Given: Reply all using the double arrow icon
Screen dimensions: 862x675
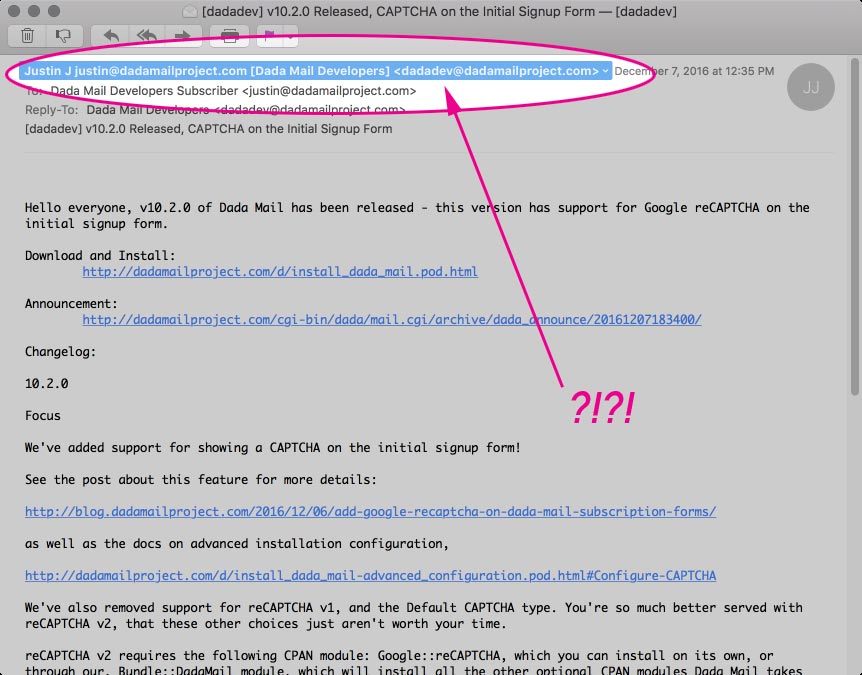Looking at the screenshot, I should [x=147, y=36].
